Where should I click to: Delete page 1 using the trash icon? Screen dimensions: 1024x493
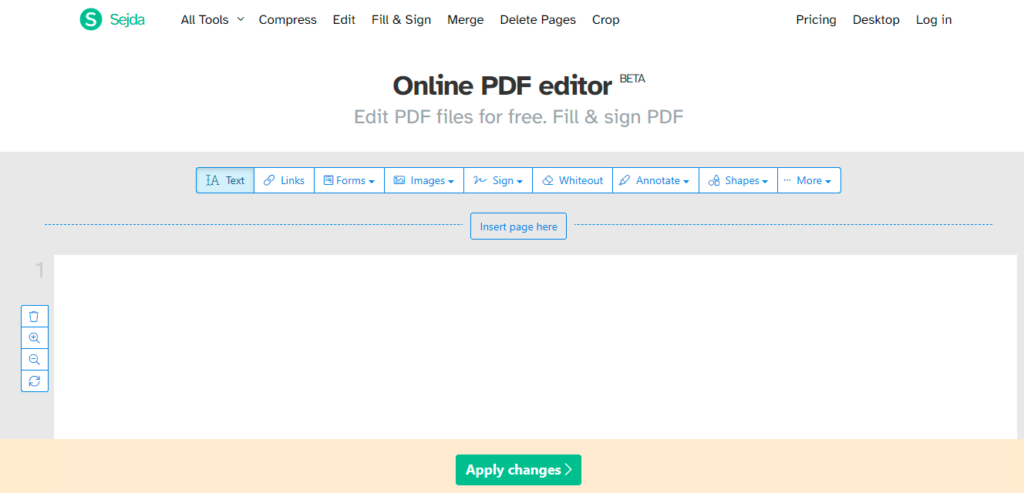(35, 316)
